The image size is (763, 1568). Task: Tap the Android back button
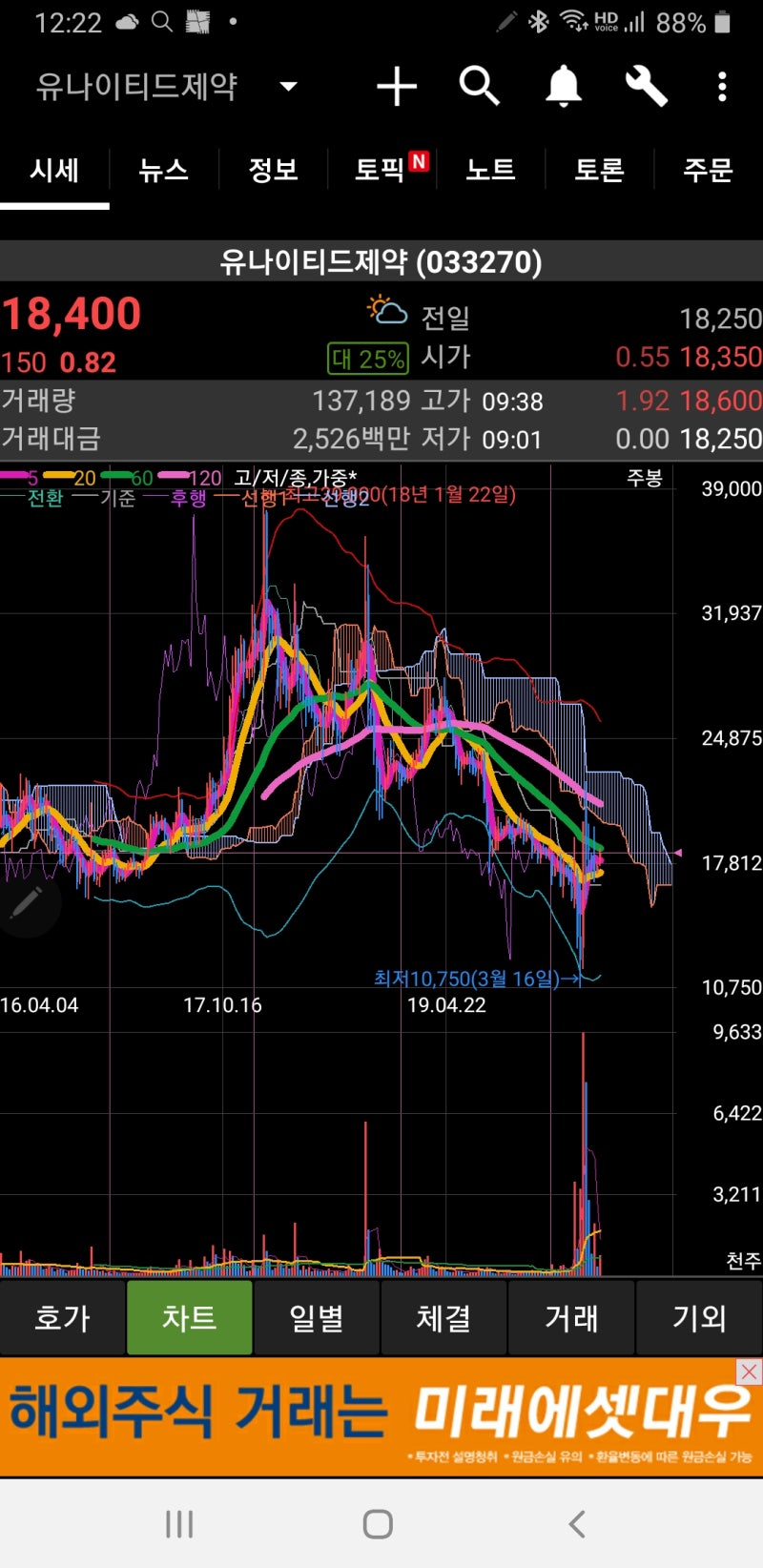point(576,1523)
